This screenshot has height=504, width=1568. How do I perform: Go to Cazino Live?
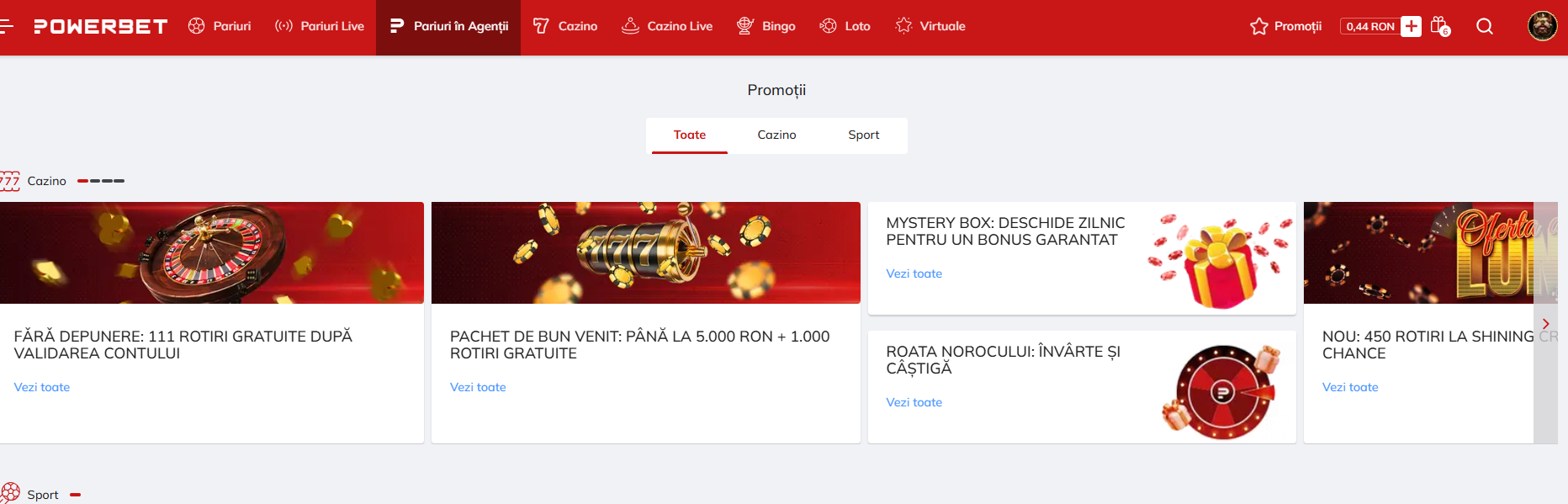pyautogui.click(x=667, y=26)
